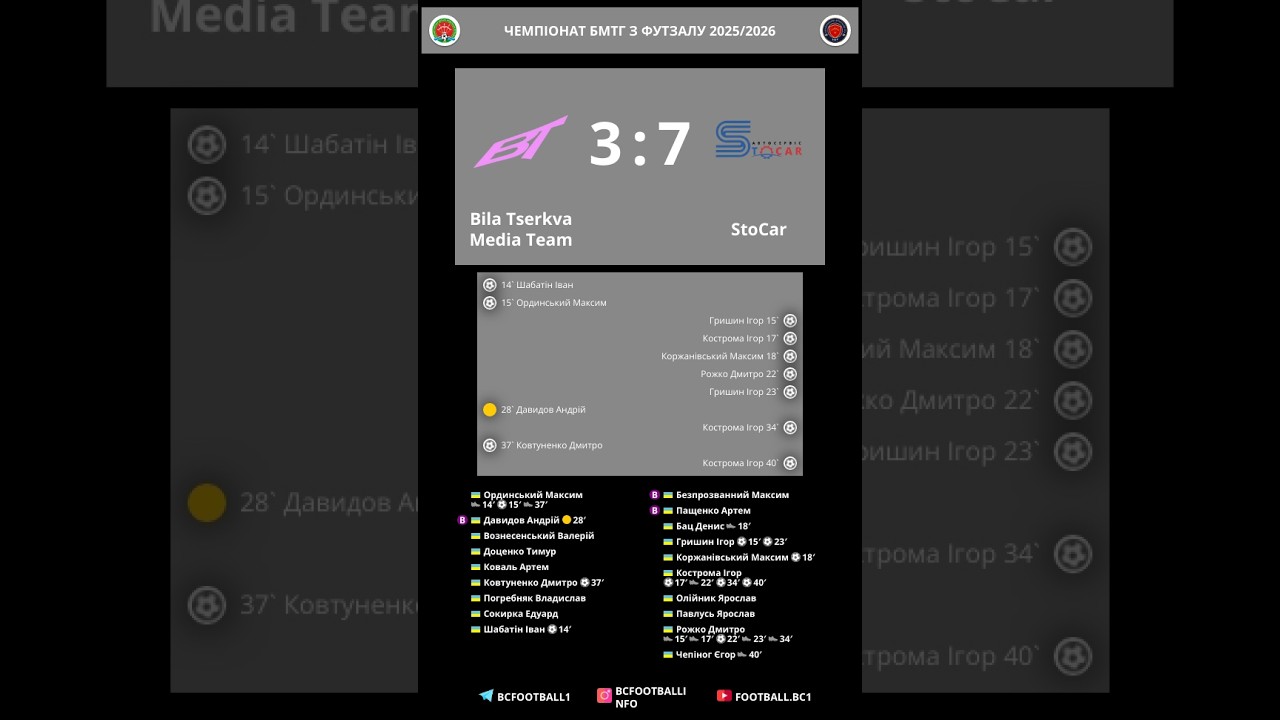Click the Ukraine flag beside Чепіног Єгор
This screenshot has width=1280, height=720.
pyautogui.click(x=668, y=655)
